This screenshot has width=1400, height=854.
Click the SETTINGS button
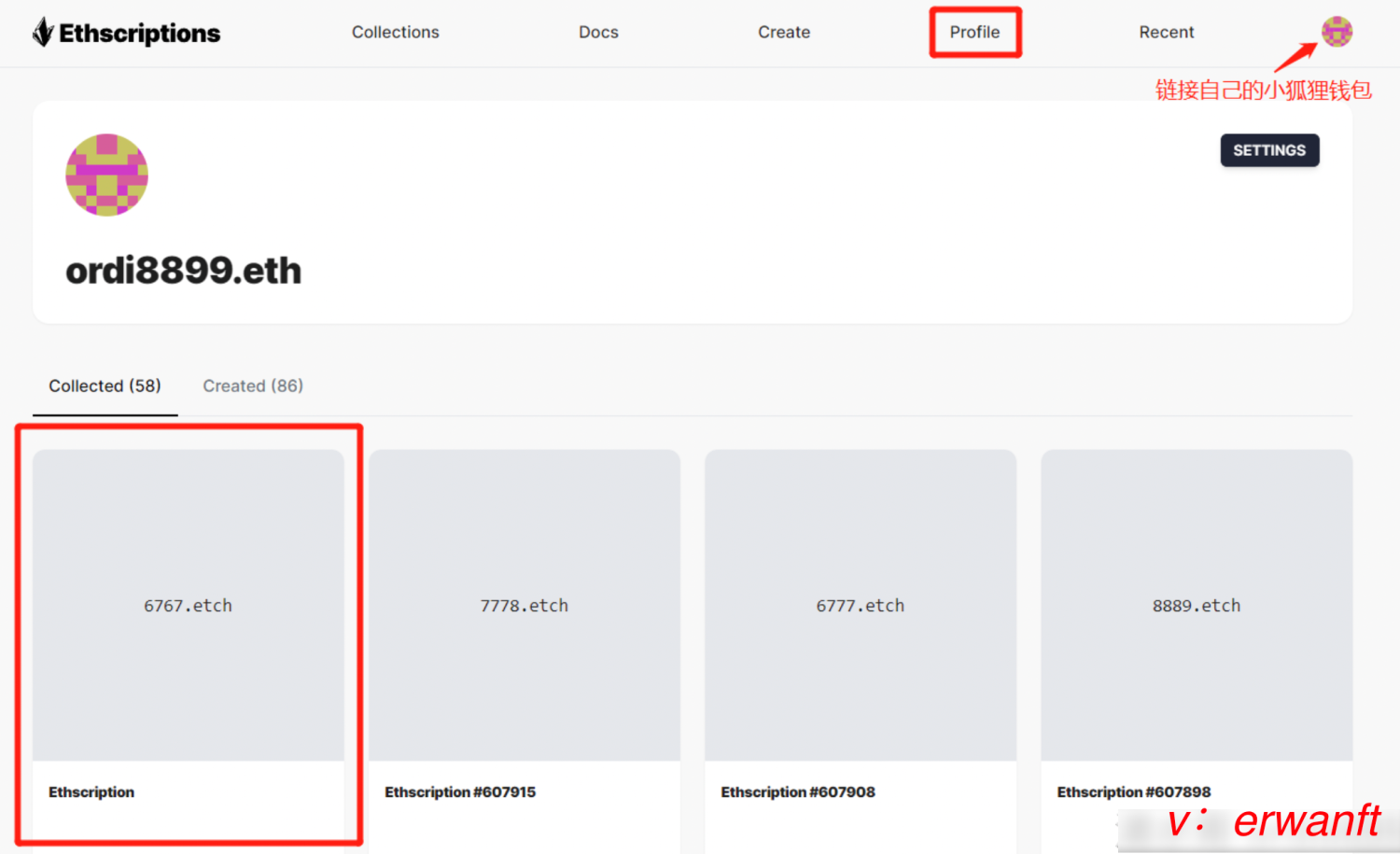click(x=1269, y=150)
